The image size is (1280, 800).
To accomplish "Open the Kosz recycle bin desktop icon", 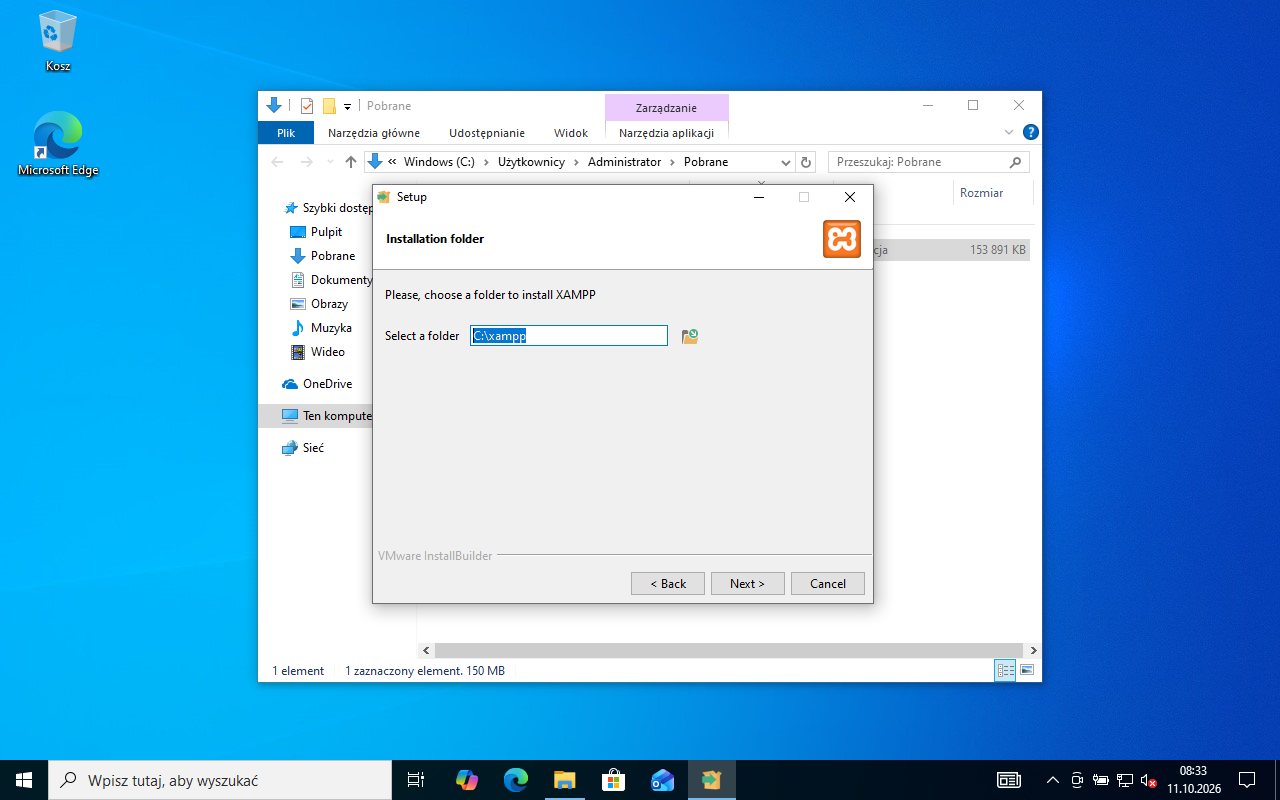I will point(58,42).
